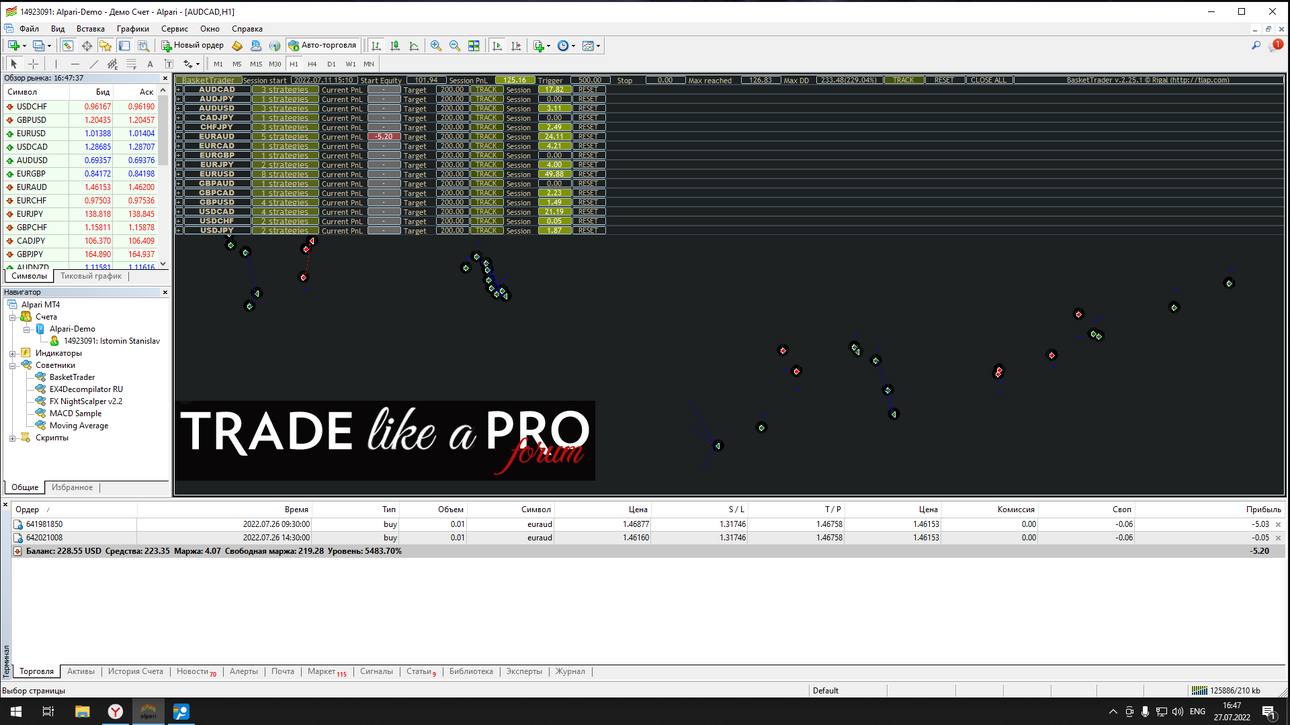The image size is (1290, 725).
Task: Open the indicators list dropdown arrow
Action: (549, 46)
